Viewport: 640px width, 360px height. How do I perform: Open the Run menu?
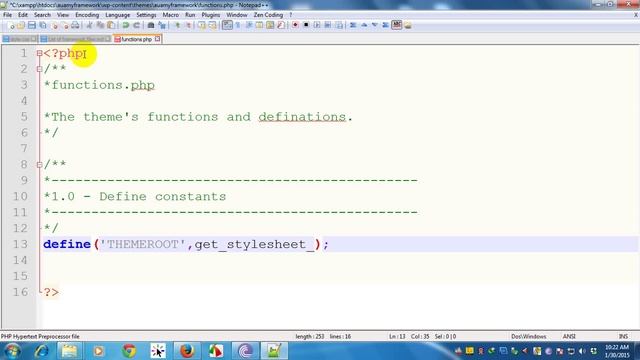click(190, 15)
